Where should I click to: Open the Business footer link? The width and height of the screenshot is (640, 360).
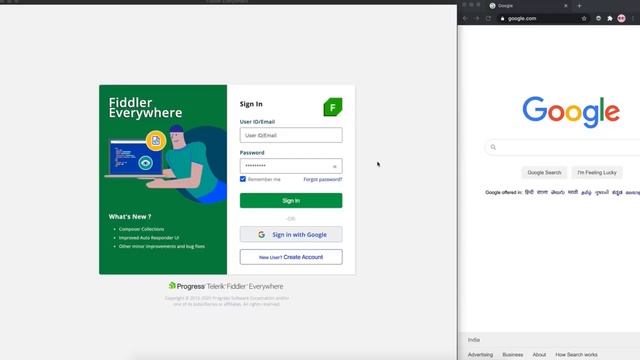click(x=513, y=355)
